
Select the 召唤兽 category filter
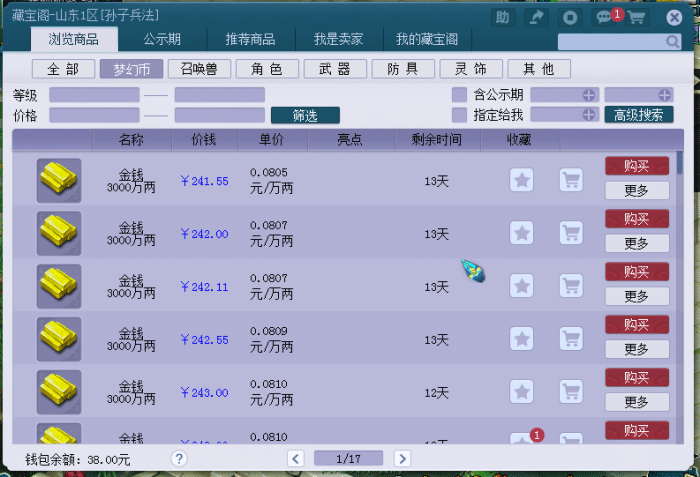(x=199, y=69)
